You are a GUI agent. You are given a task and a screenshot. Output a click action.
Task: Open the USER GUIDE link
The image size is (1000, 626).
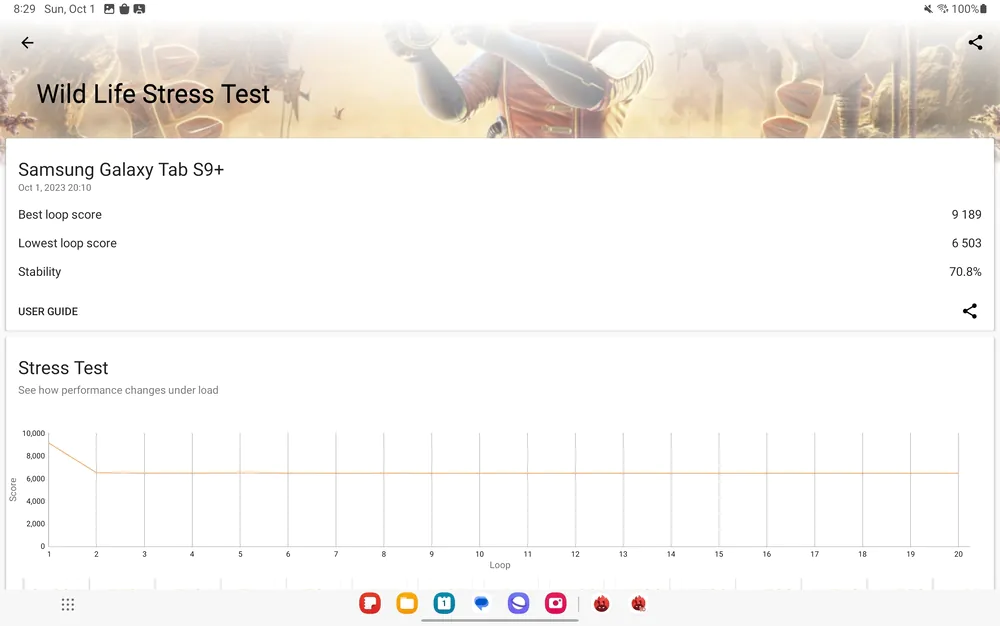click(x=48, y=312)
